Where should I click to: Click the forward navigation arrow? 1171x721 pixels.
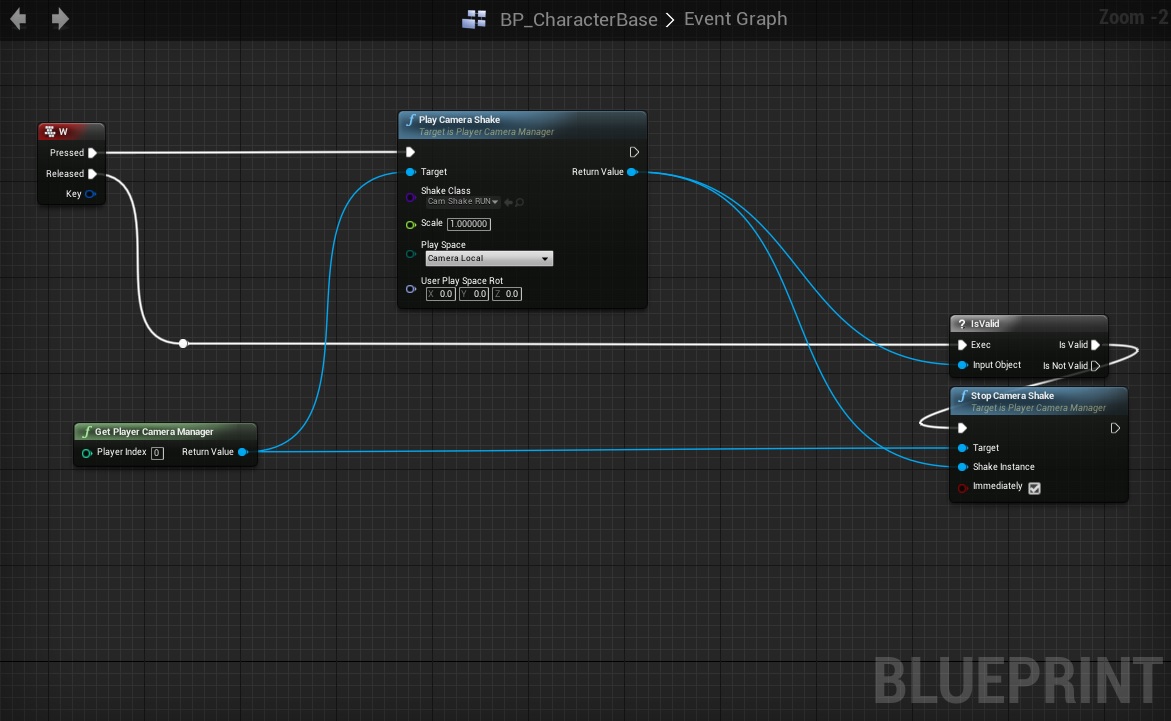(60, 19)
